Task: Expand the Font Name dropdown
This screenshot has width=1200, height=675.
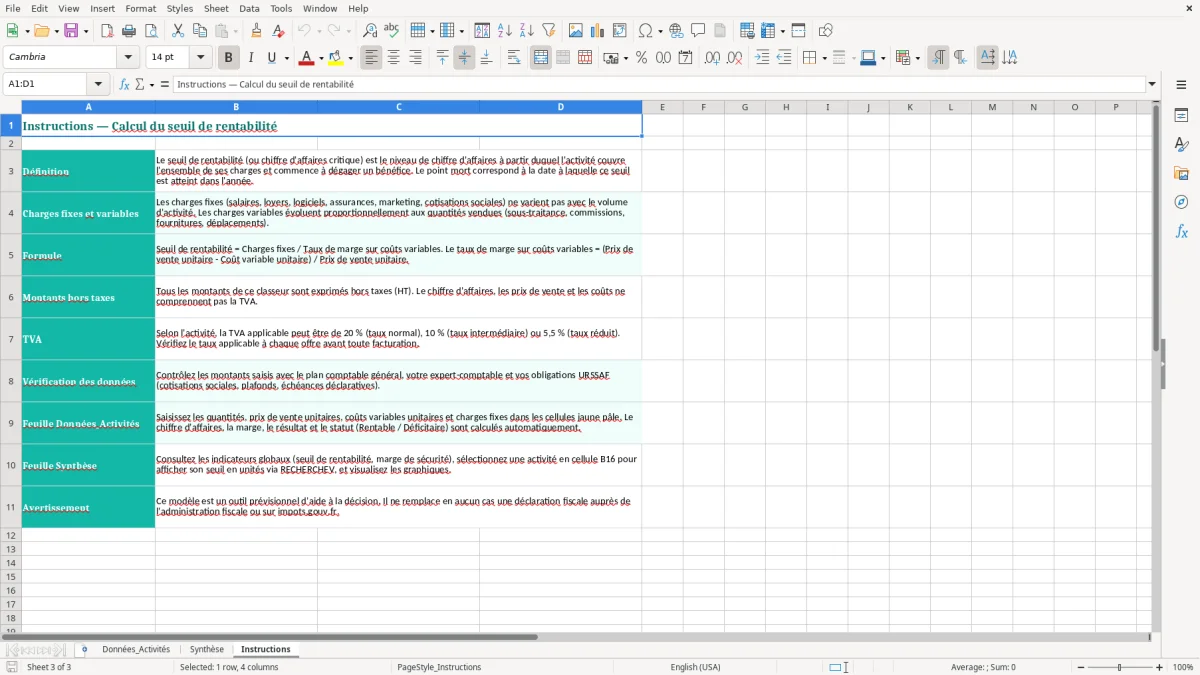Action: click(128, 58)
